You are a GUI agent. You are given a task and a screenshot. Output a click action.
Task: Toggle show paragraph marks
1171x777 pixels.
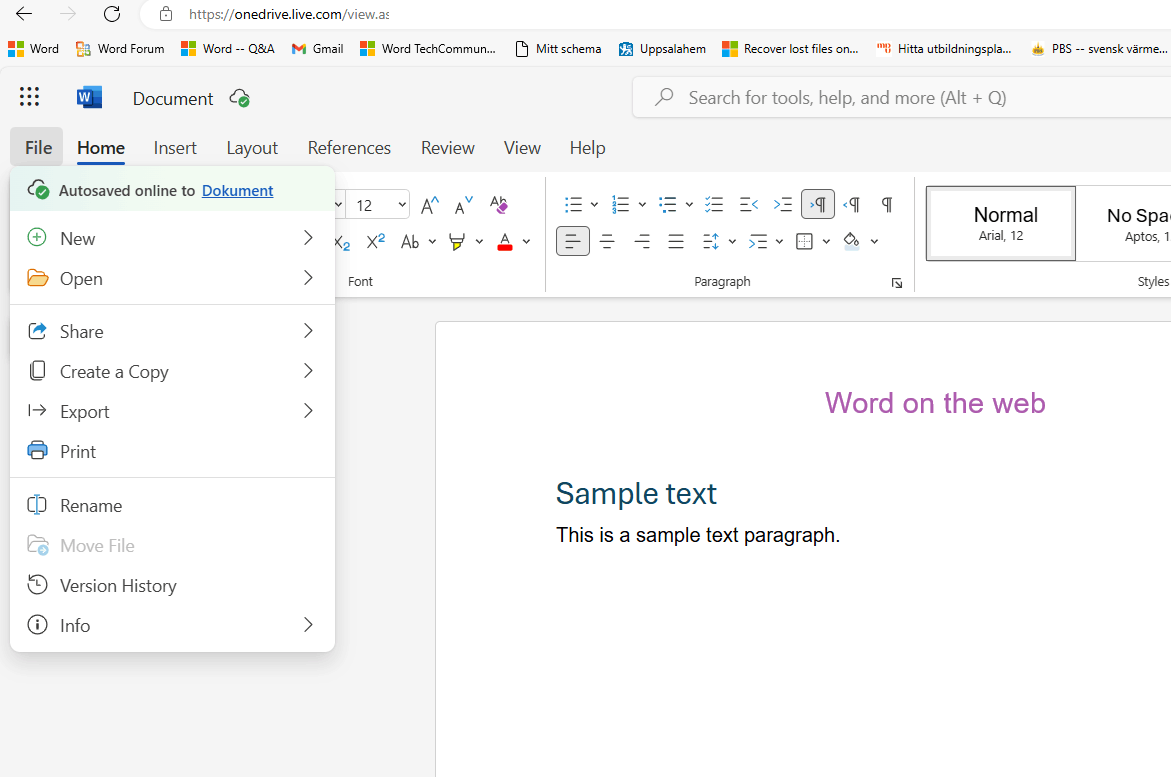click(887, 205)
